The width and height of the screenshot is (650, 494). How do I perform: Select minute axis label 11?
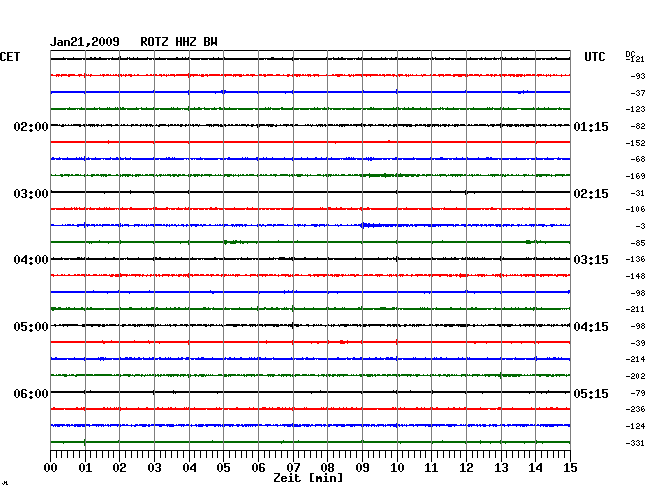pyautogui.click(x=431, y=468)
